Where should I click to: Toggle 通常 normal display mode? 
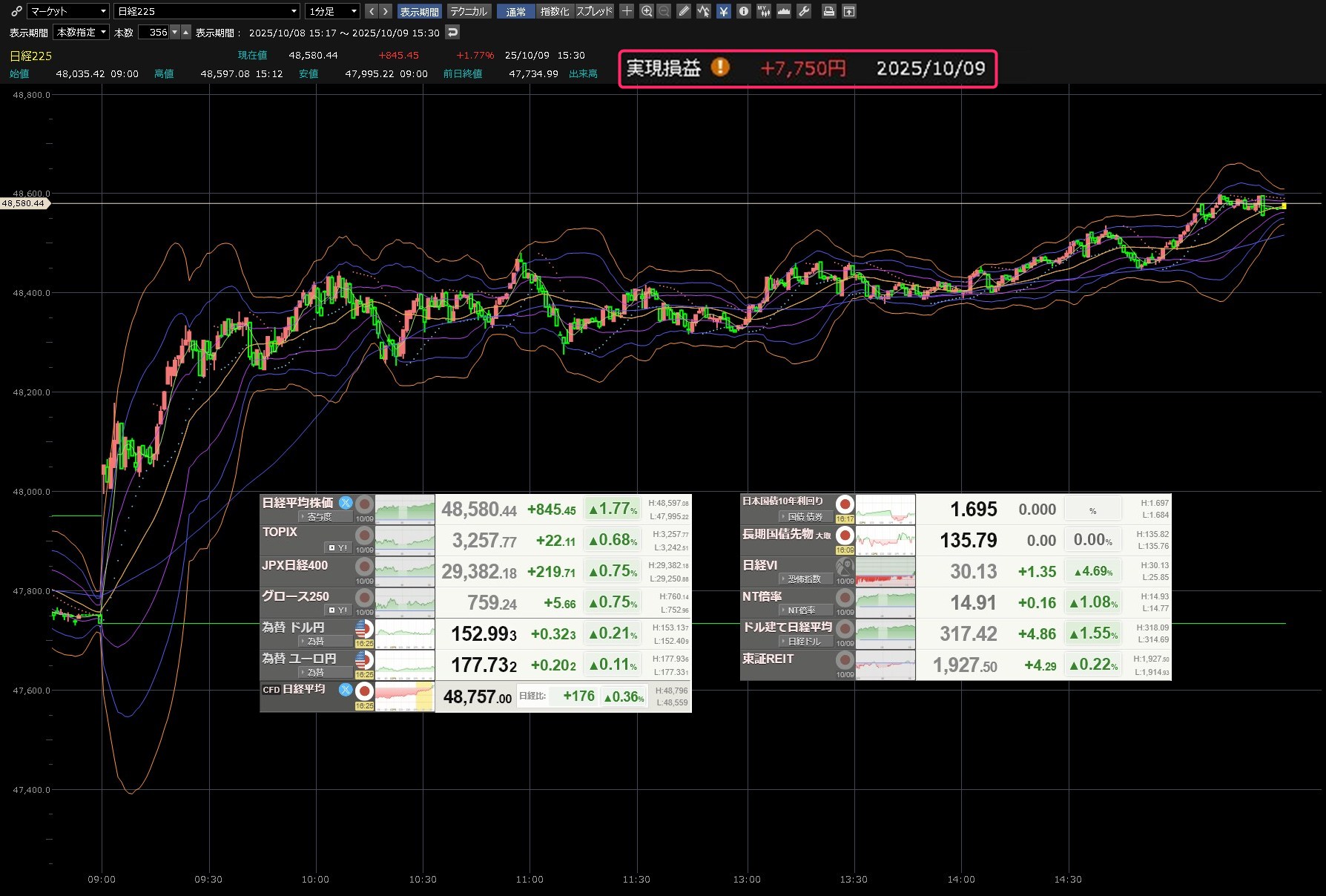coord(515,11)
